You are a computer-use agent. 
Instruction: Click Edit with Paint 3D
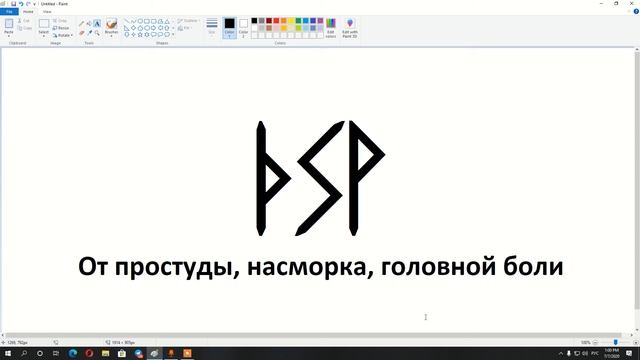click(350, 28)
